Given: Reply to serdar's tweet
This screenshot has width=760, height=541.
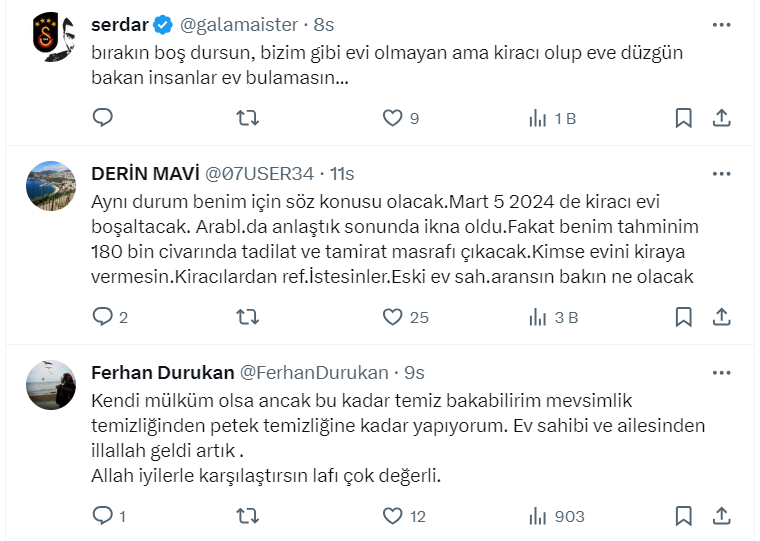Looking at the screenshot, I should [x=103, y=118].
